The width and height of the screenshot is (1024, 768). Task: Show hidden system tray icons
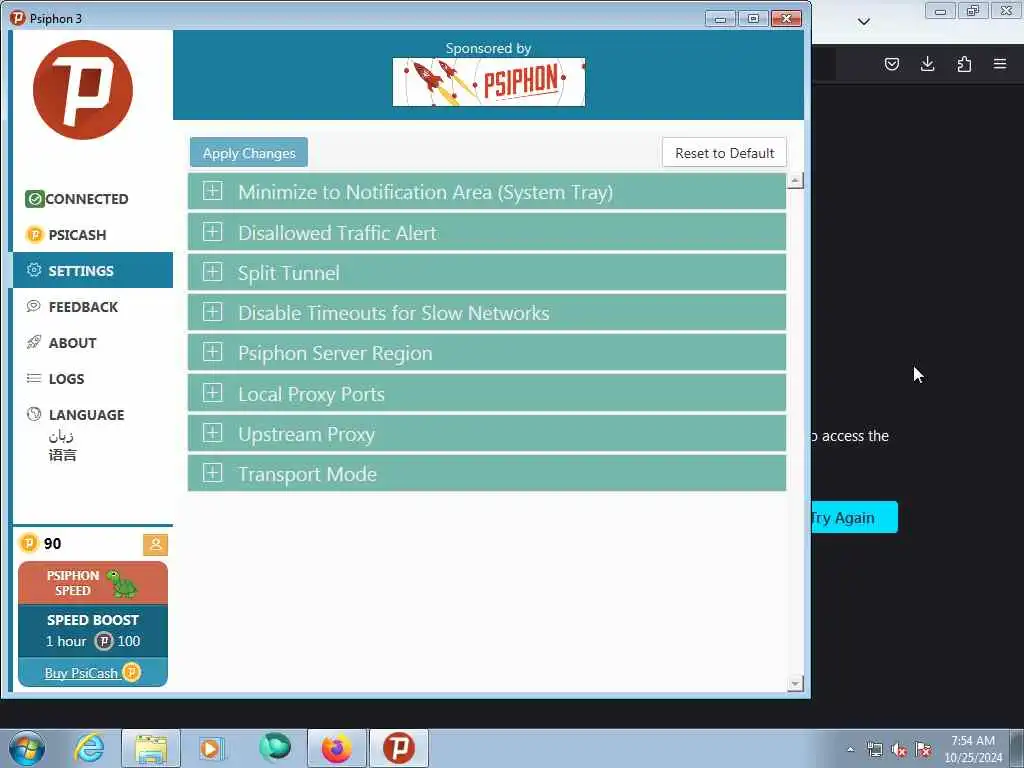click(x=850, y=749)
